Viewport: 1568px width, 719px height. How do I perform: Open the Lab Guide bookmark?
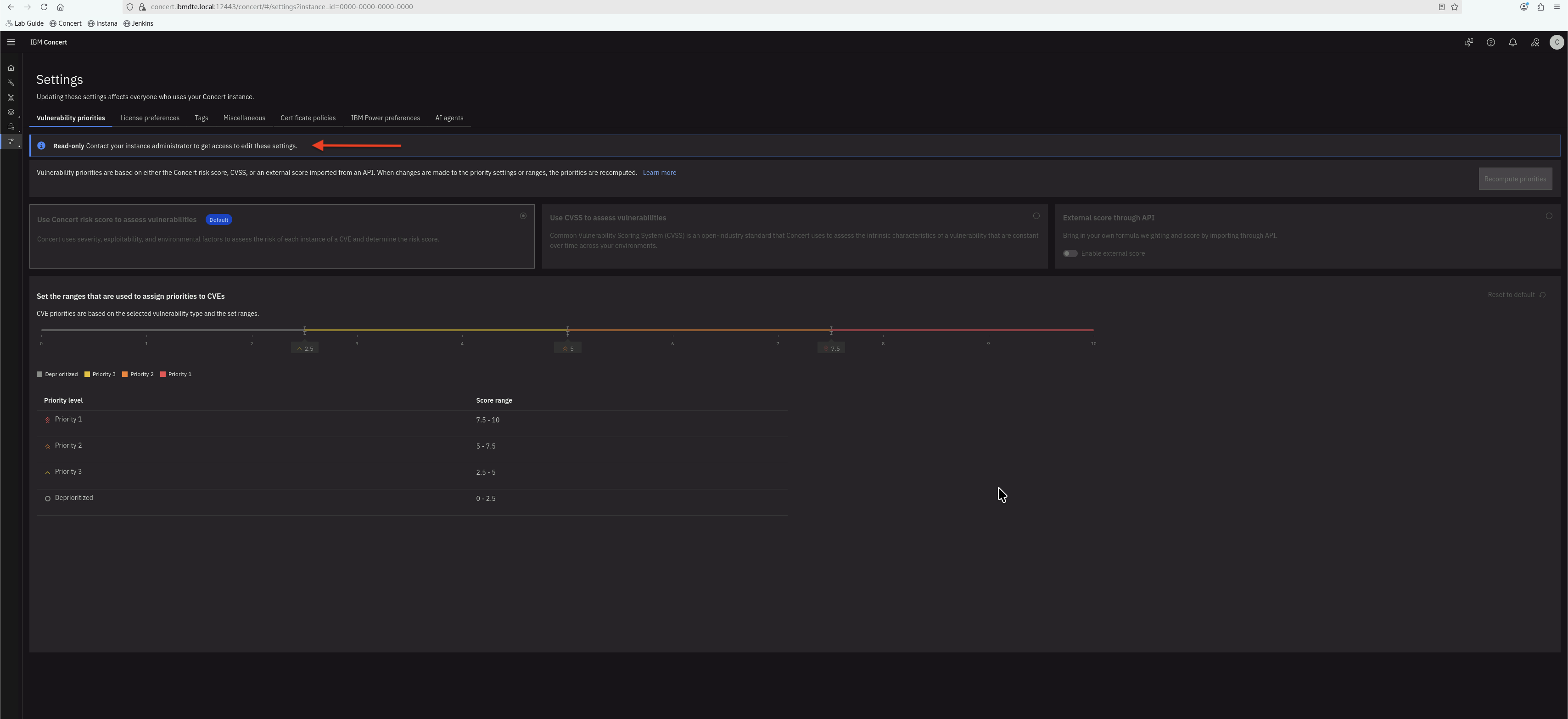[x=24, y=23]
